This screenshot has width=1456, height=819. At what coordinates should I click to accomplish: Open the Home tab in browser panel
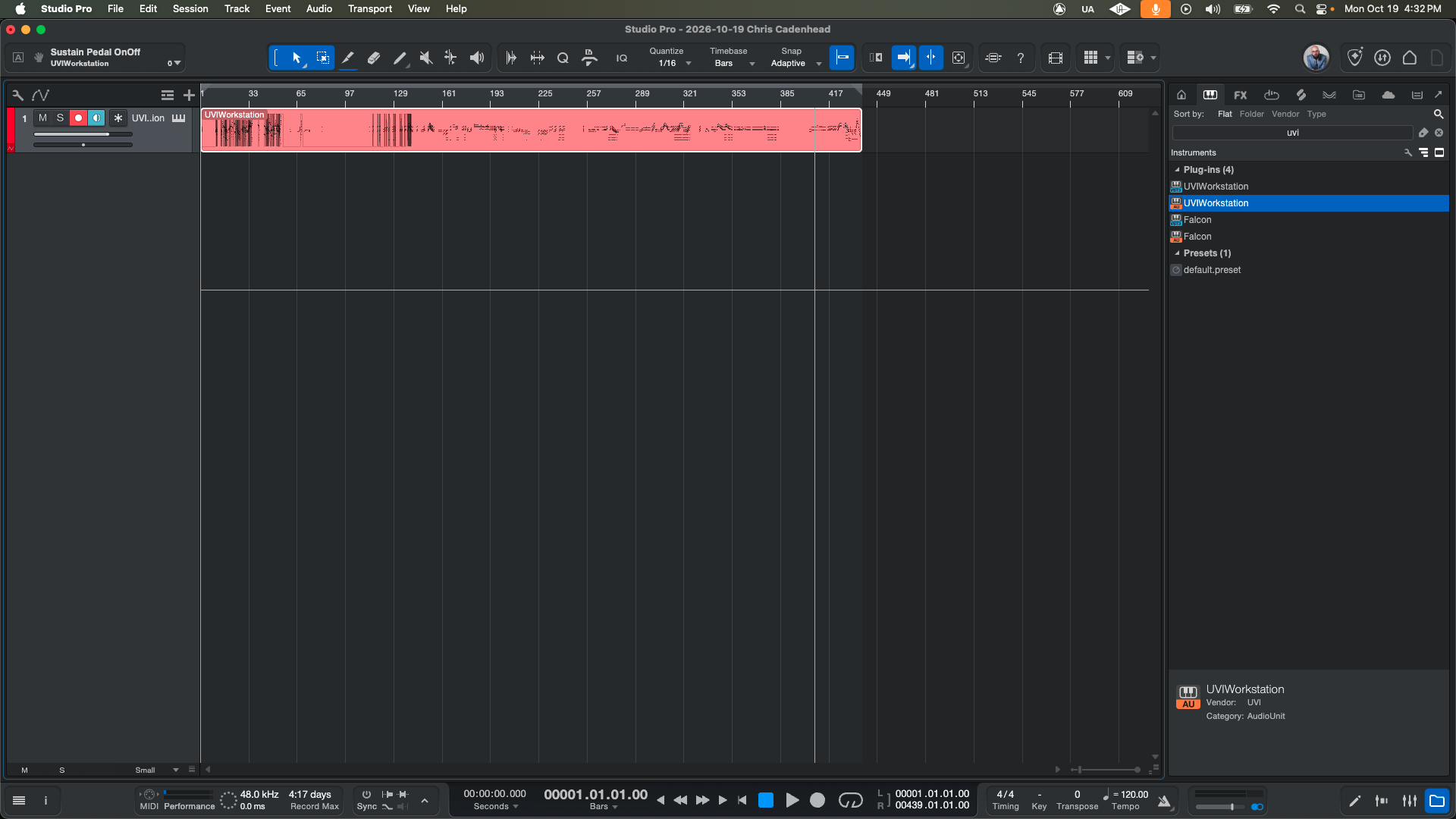pos(1181,95)
